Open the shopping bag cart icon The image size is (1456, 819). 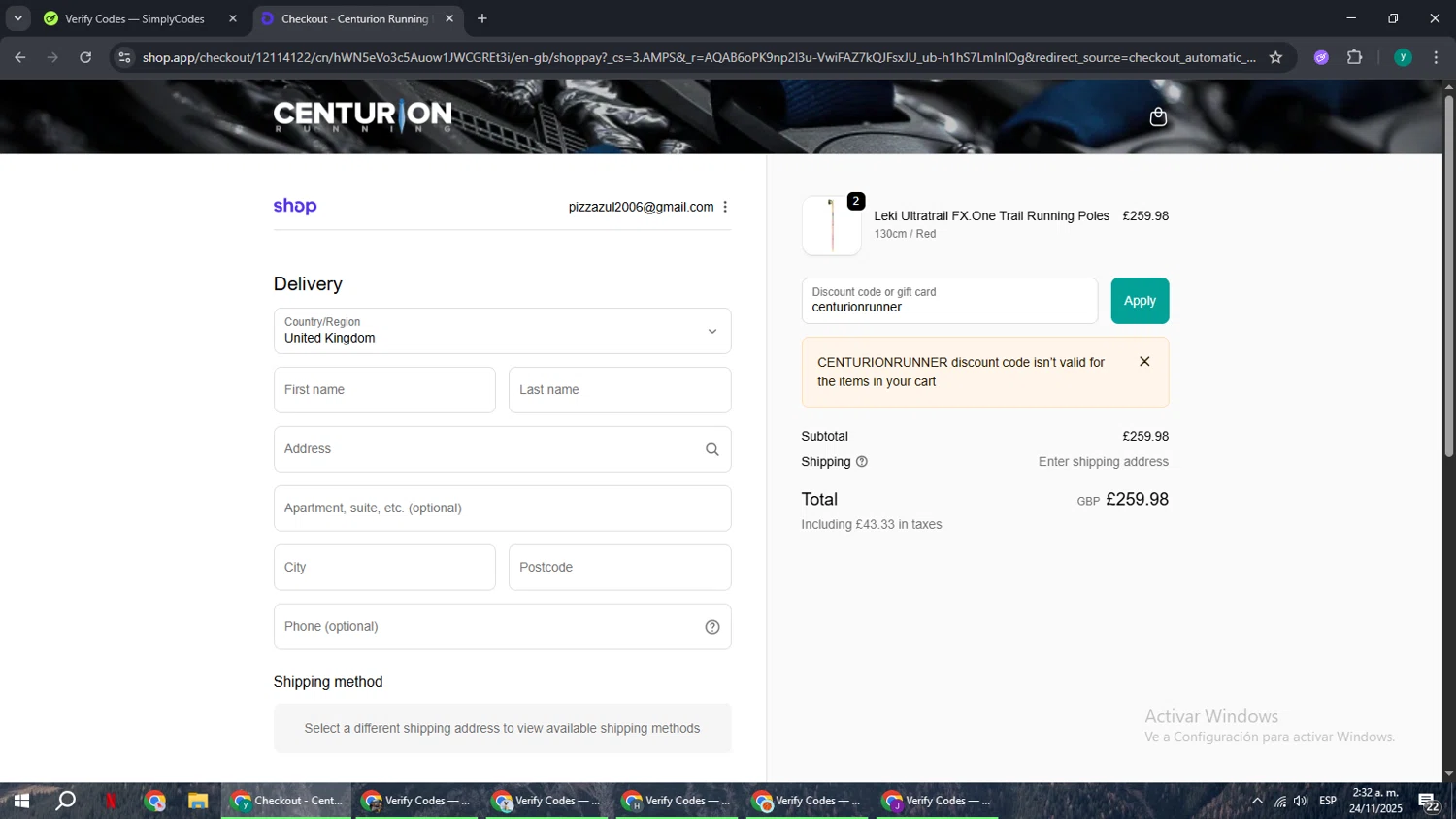pos(1157,116)
